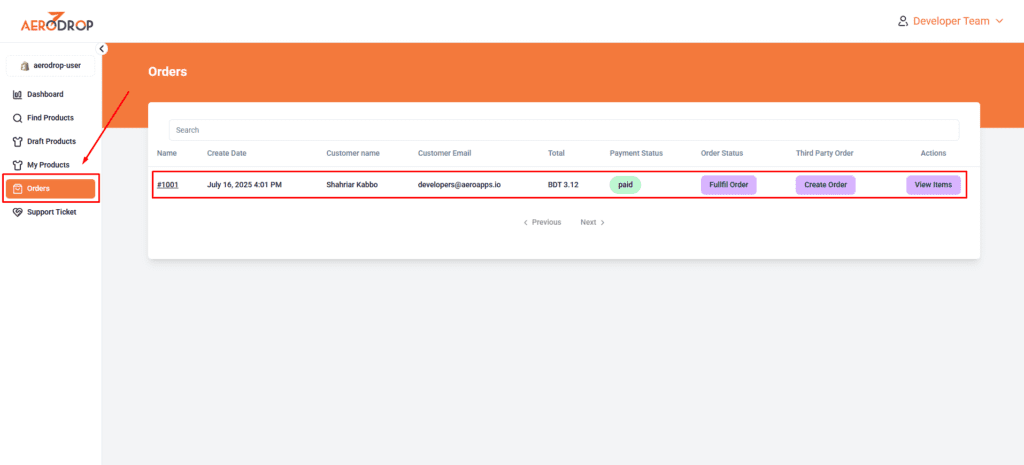Click View Items for order #1001
Viewport: 1024px width, 465px height.
click(933, 185)
